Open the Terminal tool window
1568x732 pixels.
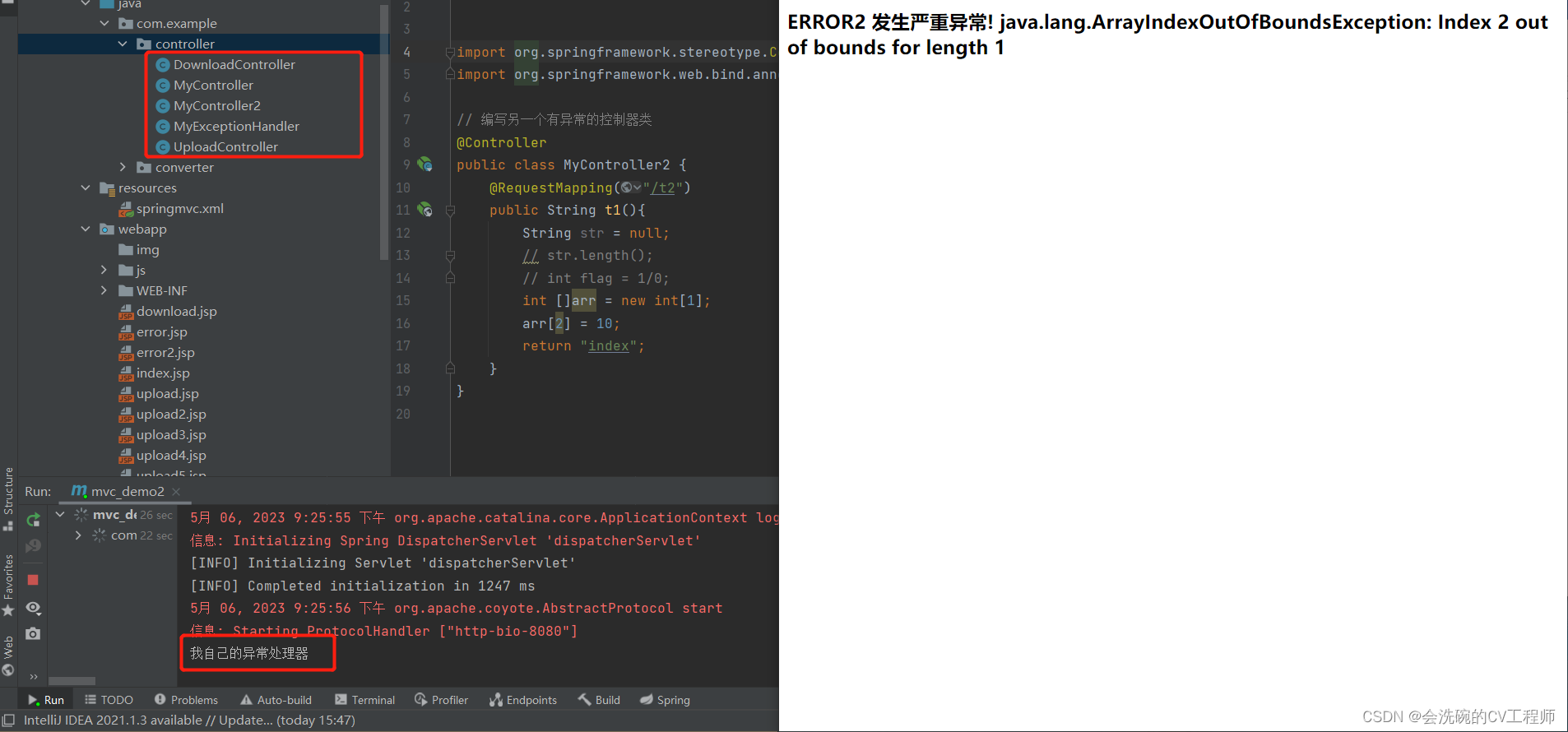[364, 700]
